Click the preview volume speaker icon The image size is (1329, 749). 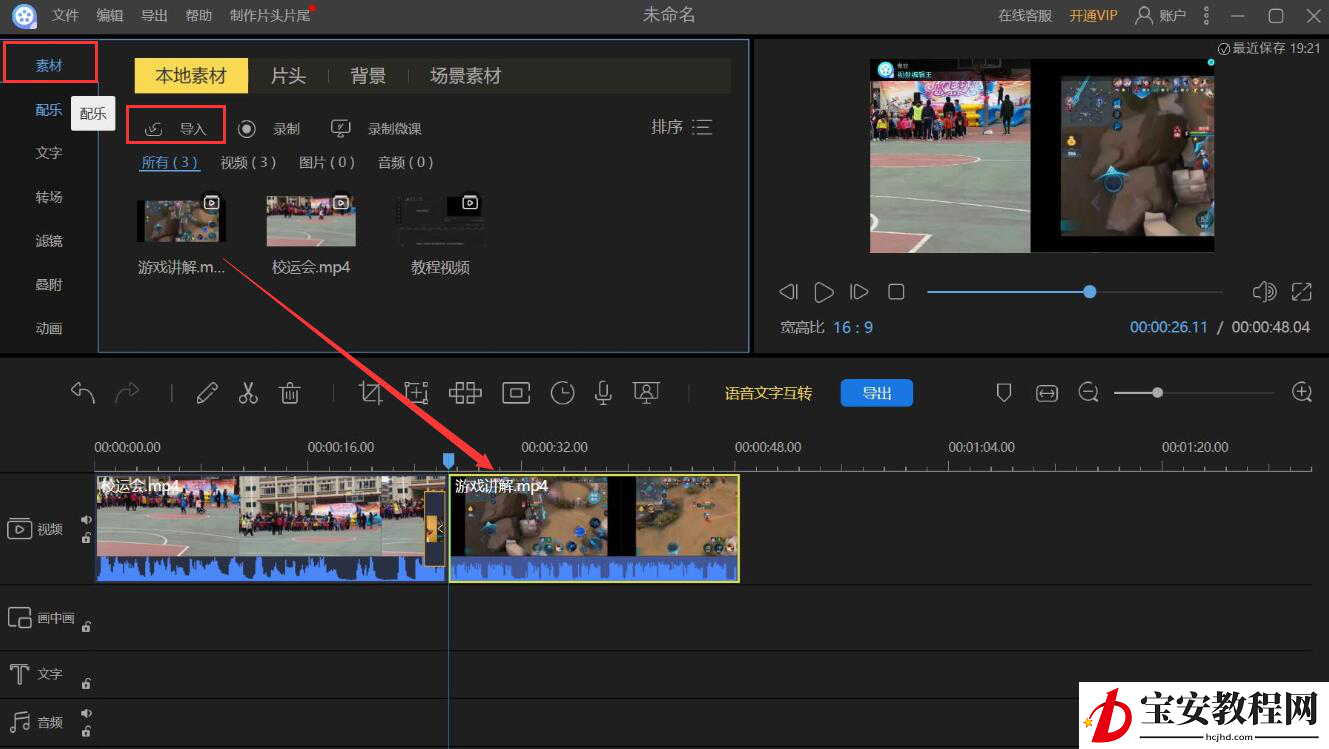point(1264,292)
